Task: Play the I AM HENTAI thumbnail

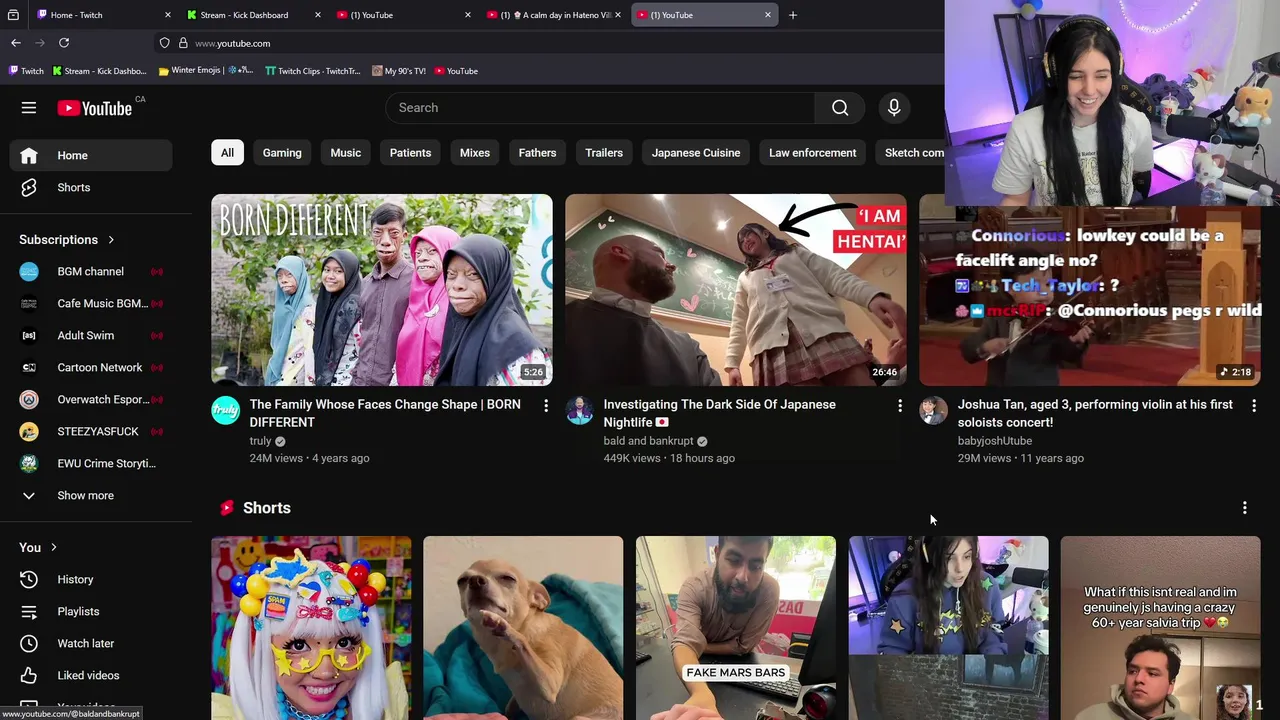Action: coord(736,290)
